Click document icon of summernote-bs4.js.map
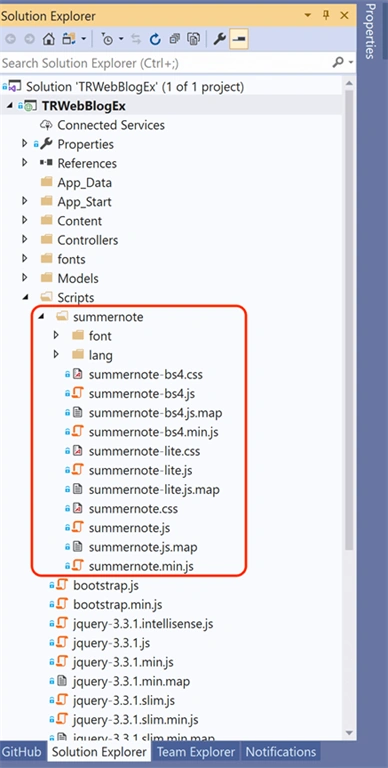388x768 pixels. (77, 413)
